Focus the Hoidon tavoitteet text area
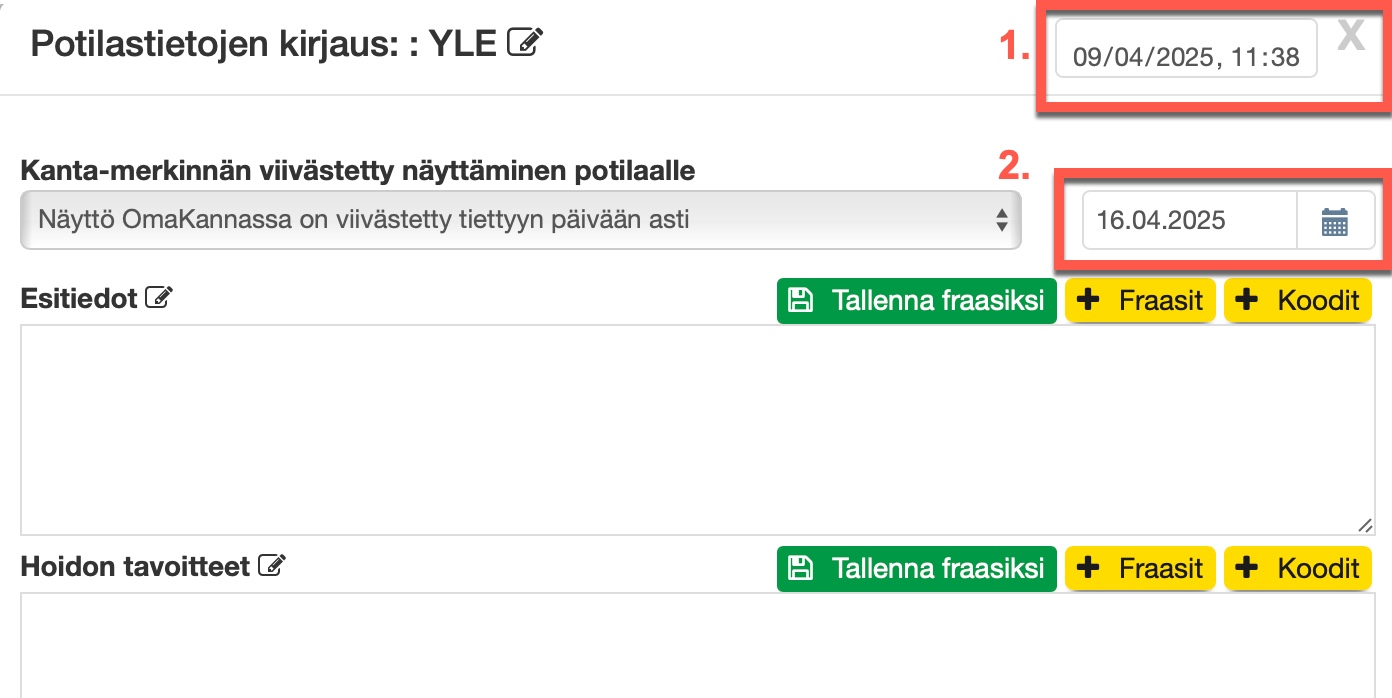Screen dimensions: 1392x698 pos(696,645)
